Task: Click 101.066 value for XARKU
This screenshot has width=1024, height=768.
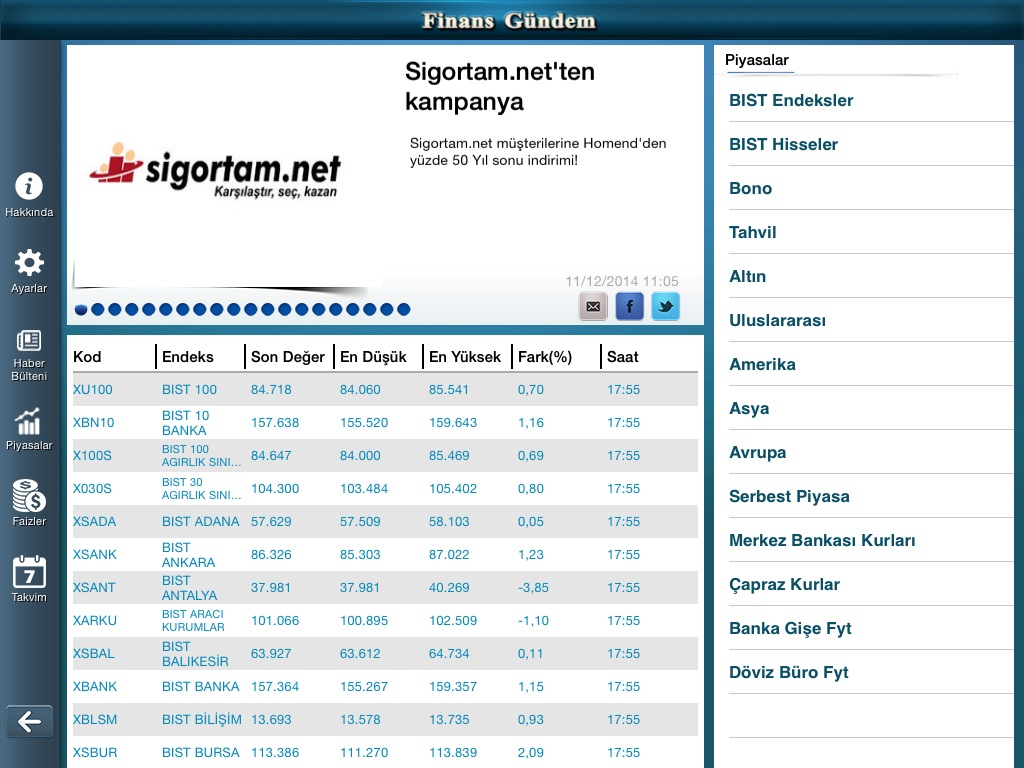Action: pos(275,620)
